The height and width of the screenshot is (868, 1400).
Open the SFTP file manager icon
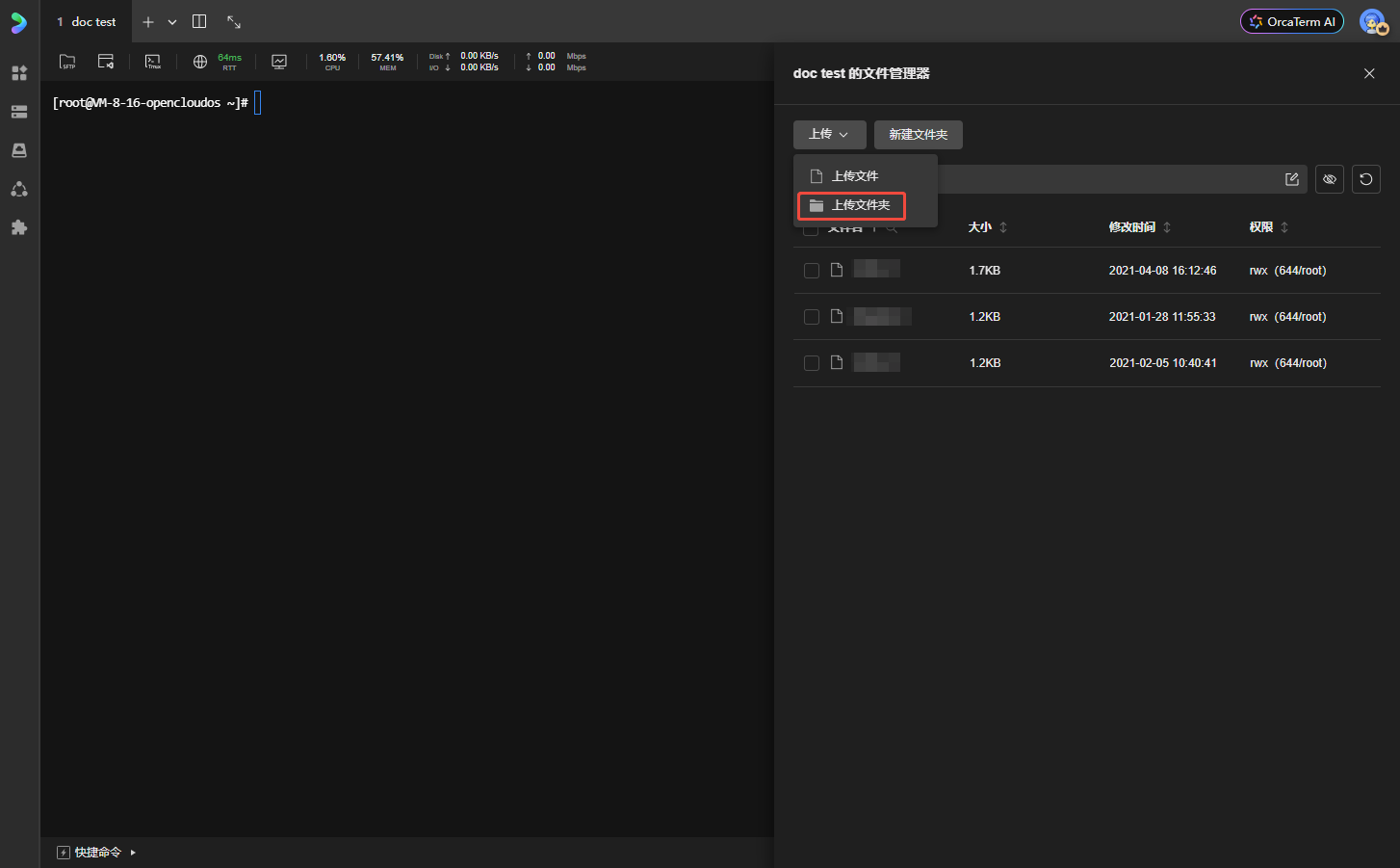(x=67, y=62)
